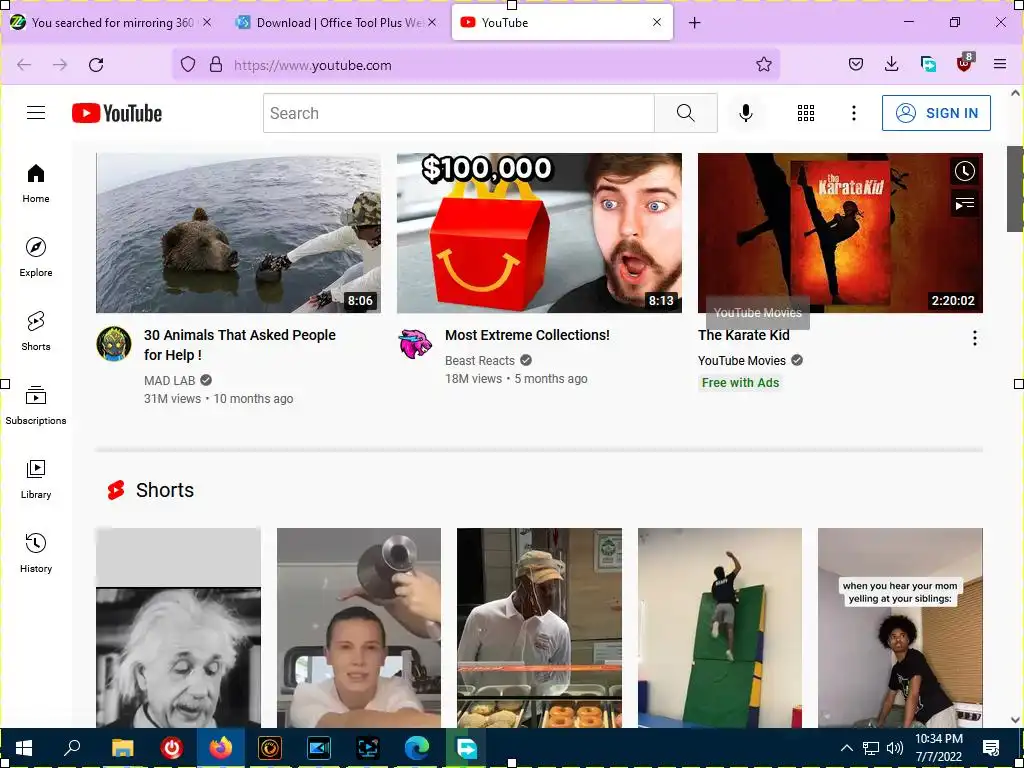
Task: View site security padlock info
Action: coord(216,65)
